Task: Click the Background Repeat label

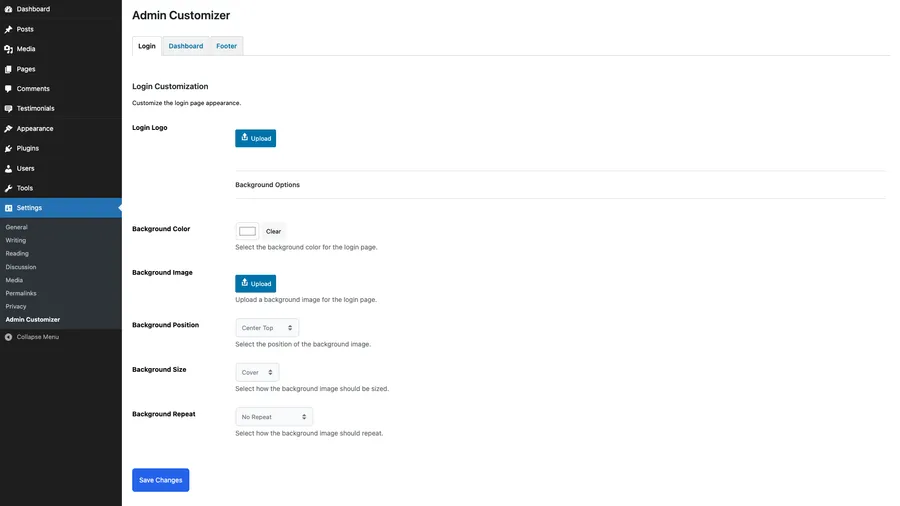Action: [x=164, y=414]
